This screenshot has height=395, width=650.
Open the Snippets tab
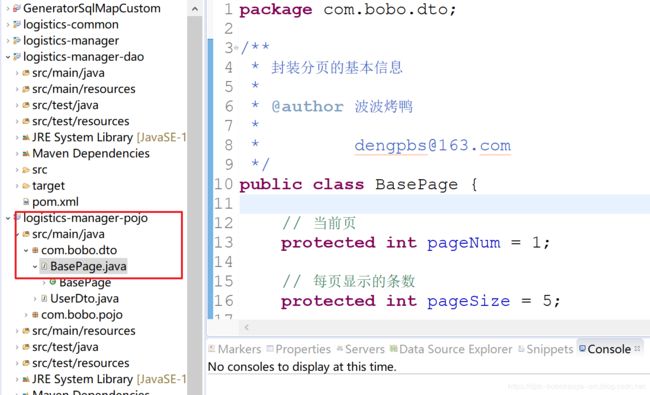pyautogui.click(x=550, y=350)
